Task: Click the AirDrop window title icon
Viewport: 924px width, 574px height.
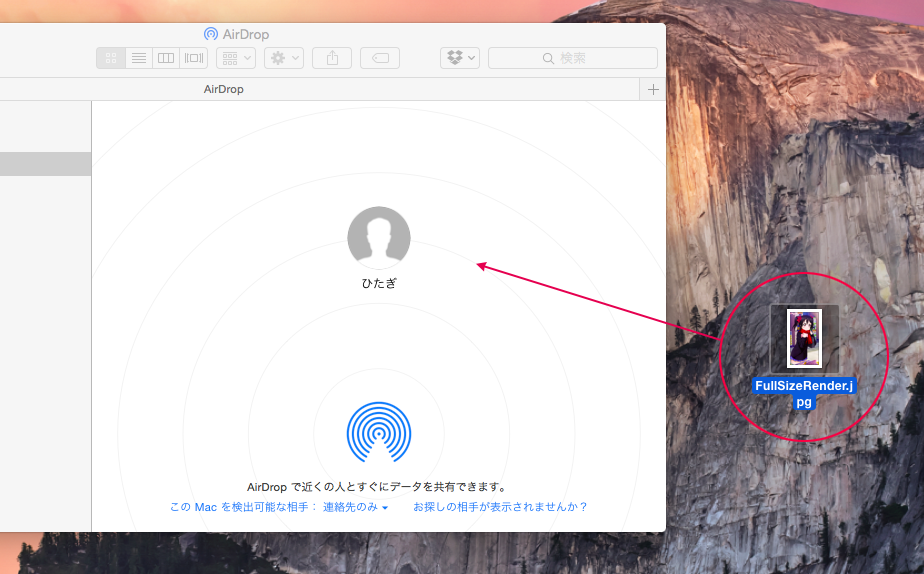Action: 211,34
